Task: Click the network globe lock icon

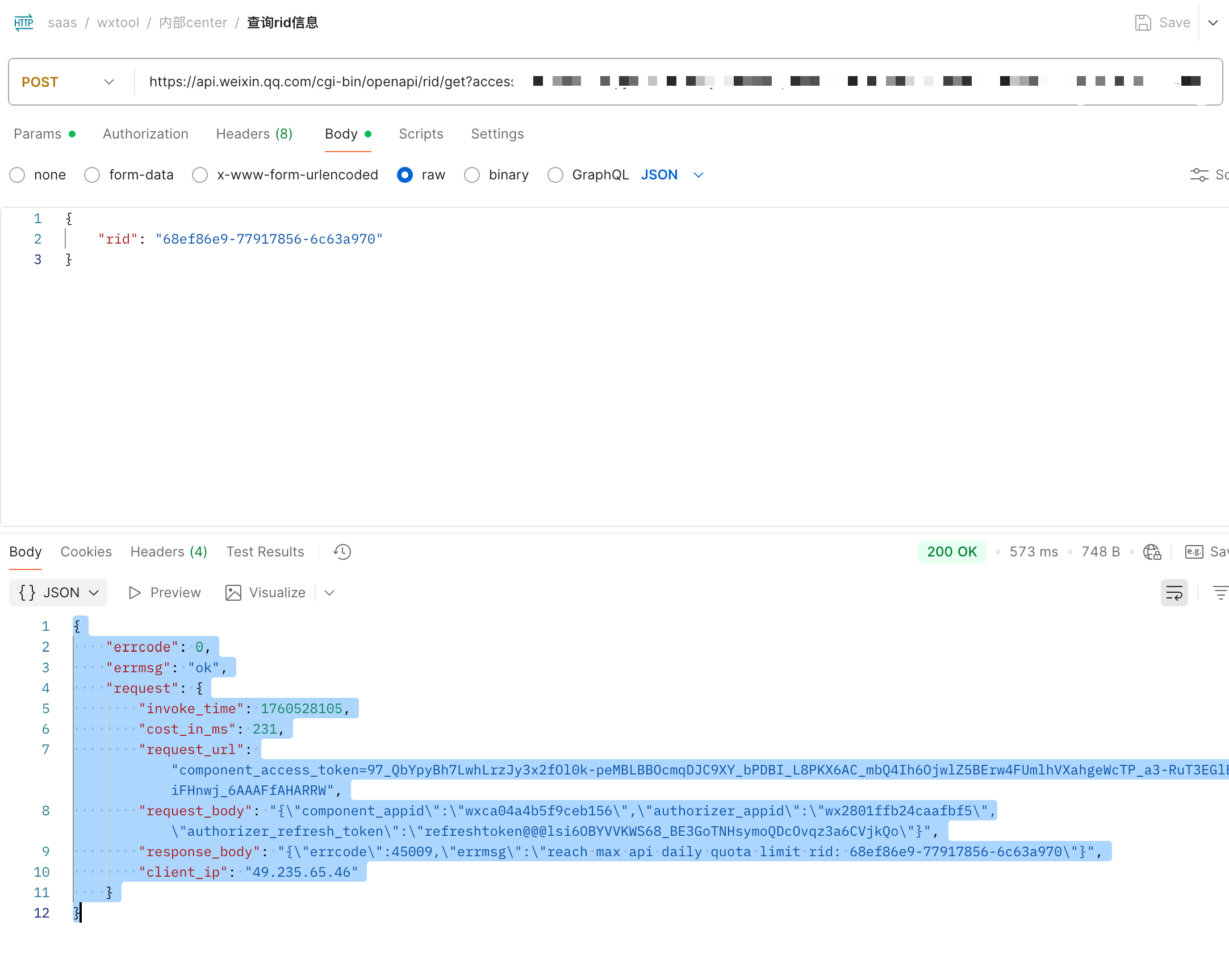Action: [x=1152, y=551]
